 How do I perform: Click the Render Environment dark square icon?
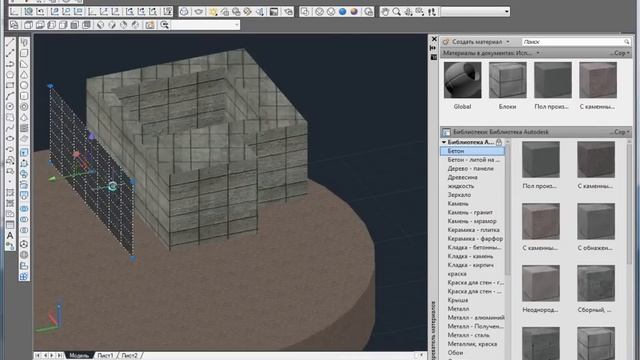(274, 12)
